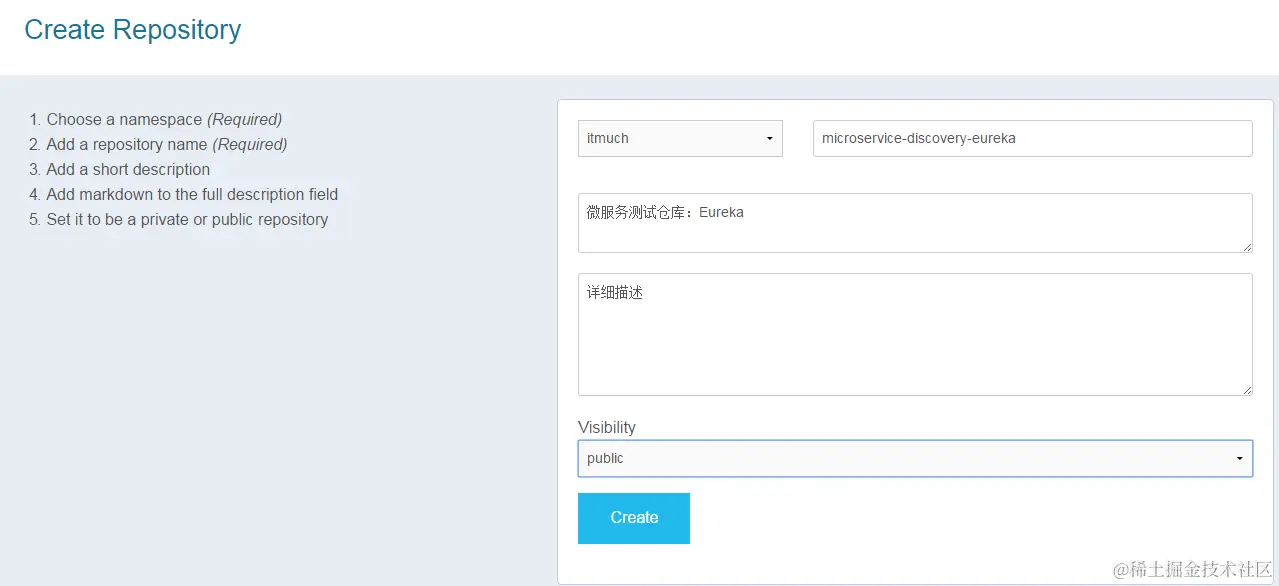1279x586 pixels.
Task: Click step 4 text about markdown full description
Action: click(192, 194)
